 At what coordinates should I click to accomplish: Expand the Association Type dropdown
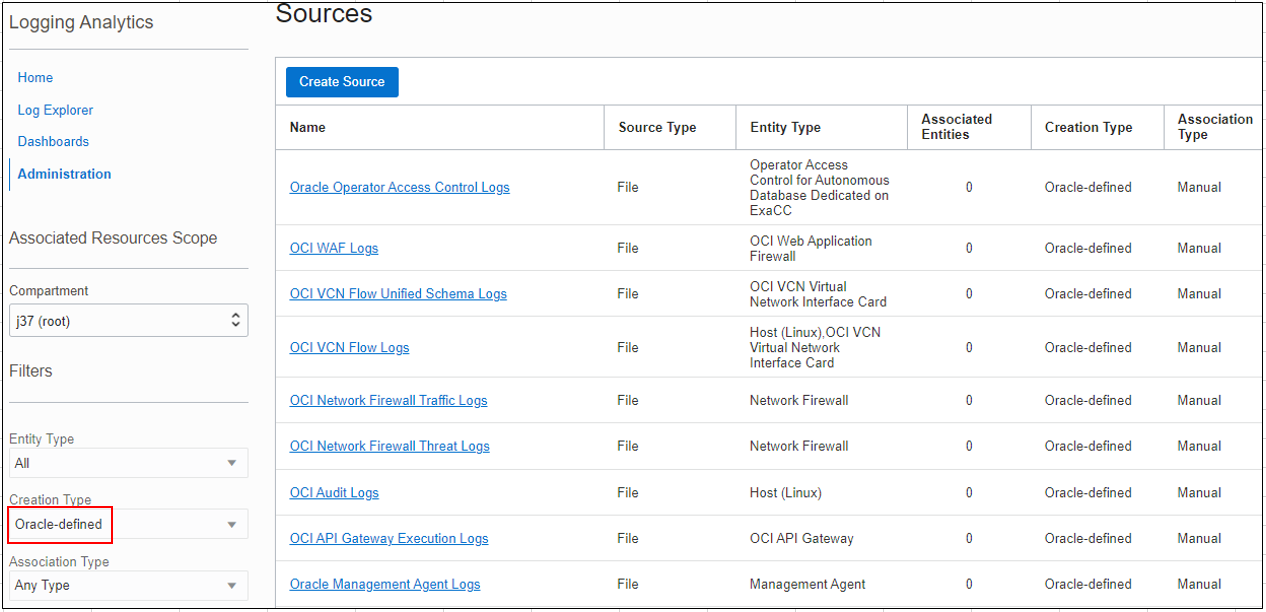tap(129, 586)
